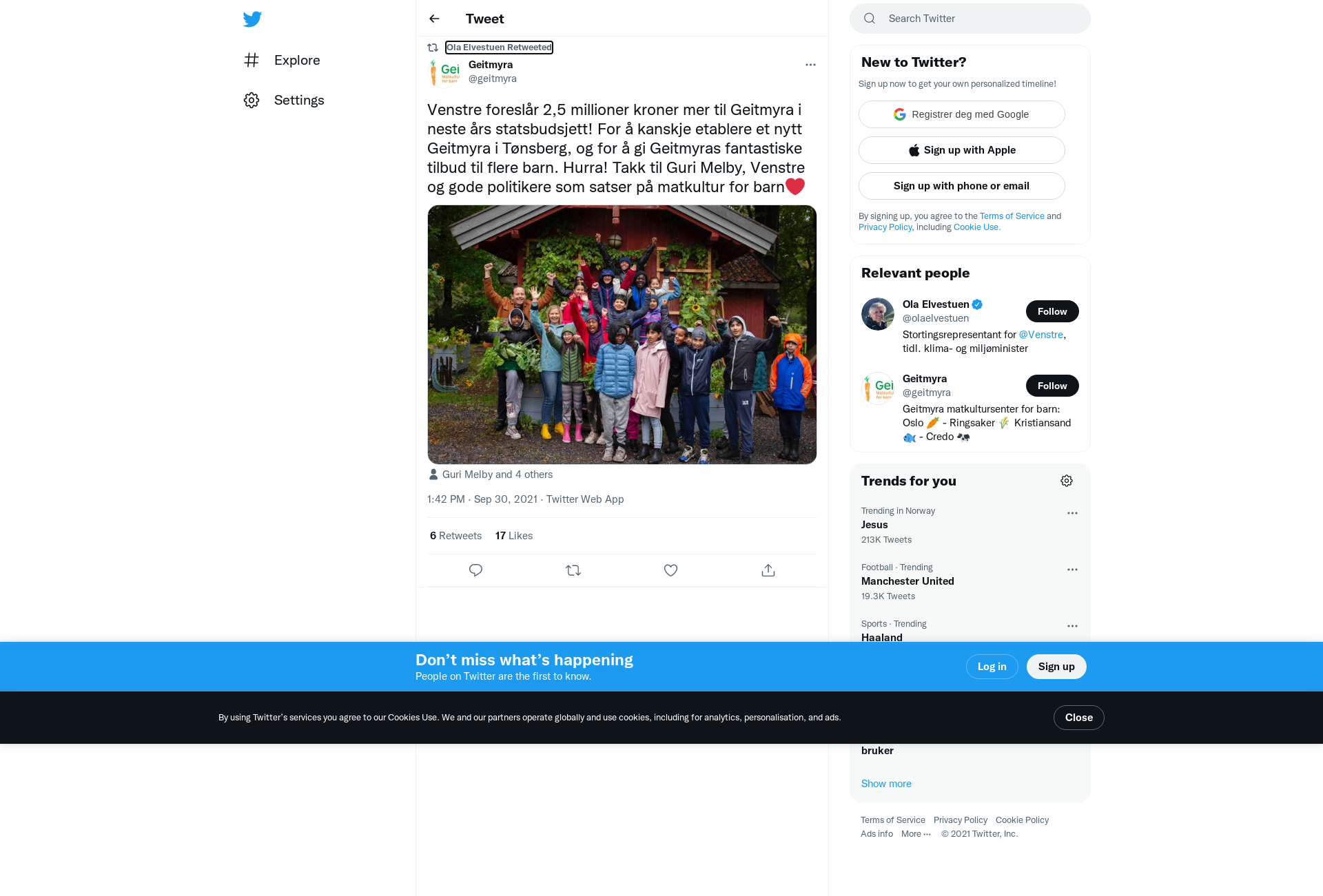Retweet using the arrows icon below tweet
1323x896 pixels.
point(573,570)
